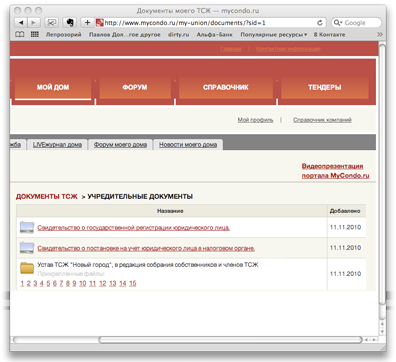This screenshot has height=362, width=396.
Task: Select the ФОРУМ navigation tab
Action: [135, 87]
